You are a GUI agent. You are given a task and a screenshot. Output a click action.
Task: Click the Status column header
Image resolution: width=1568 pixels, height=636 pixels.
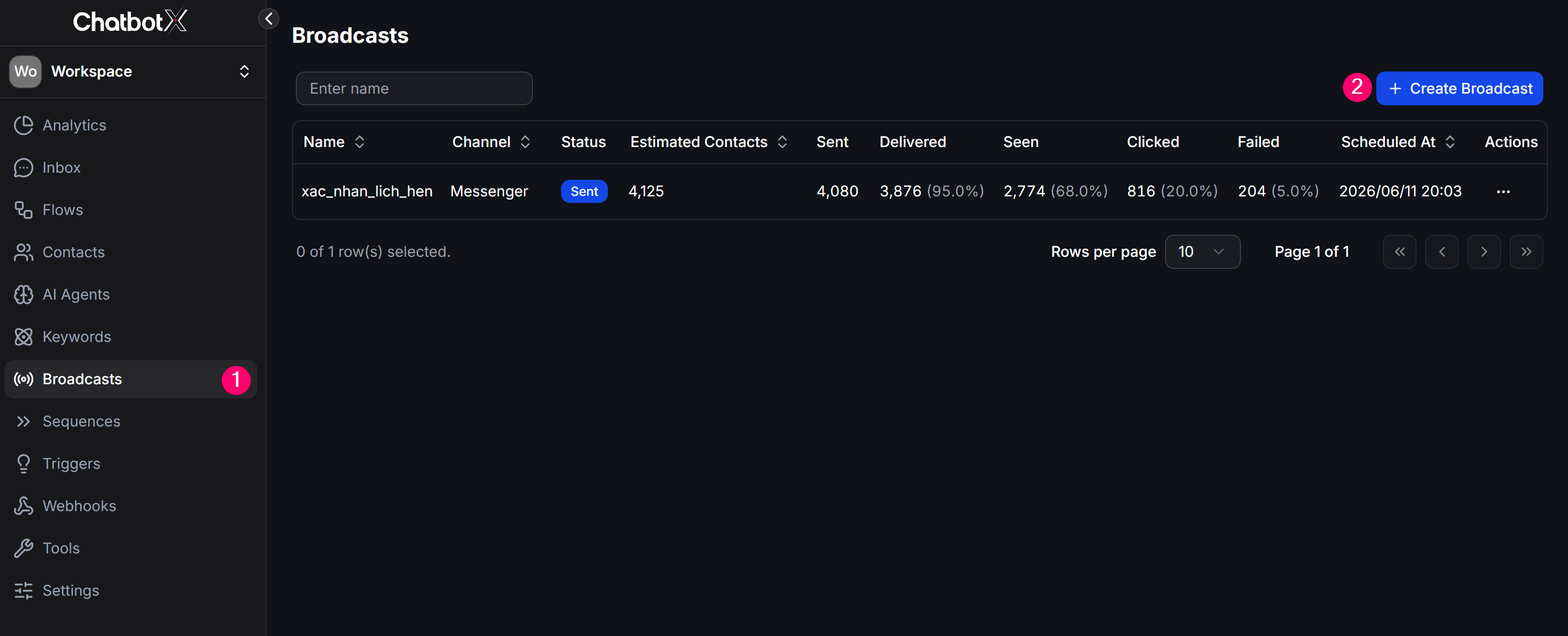click(x=583, y=142)
